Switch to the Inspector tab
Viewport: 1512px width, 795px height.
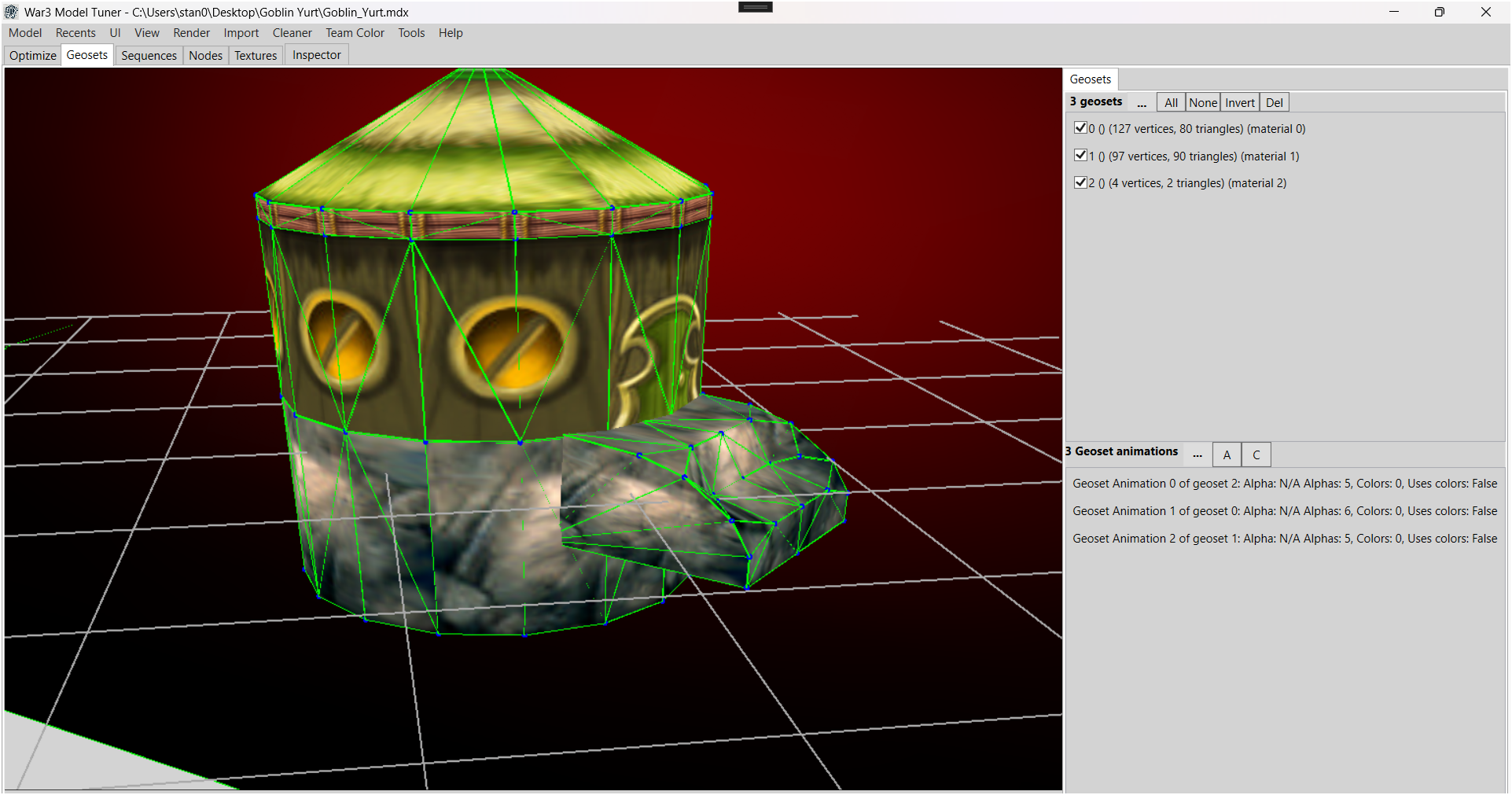[317, 55]
